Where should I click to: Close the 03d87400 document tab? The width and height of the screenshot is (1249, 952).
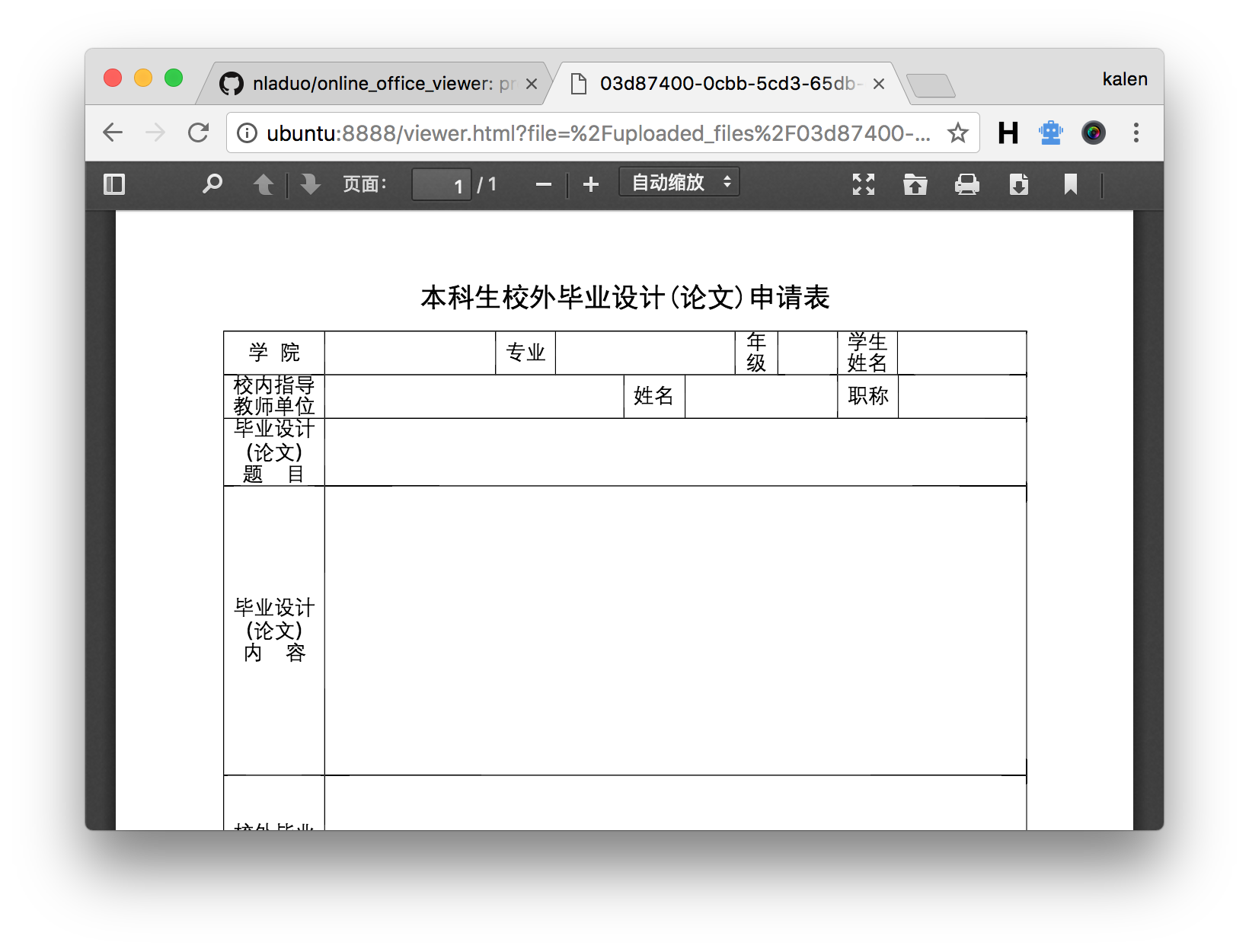878,84
